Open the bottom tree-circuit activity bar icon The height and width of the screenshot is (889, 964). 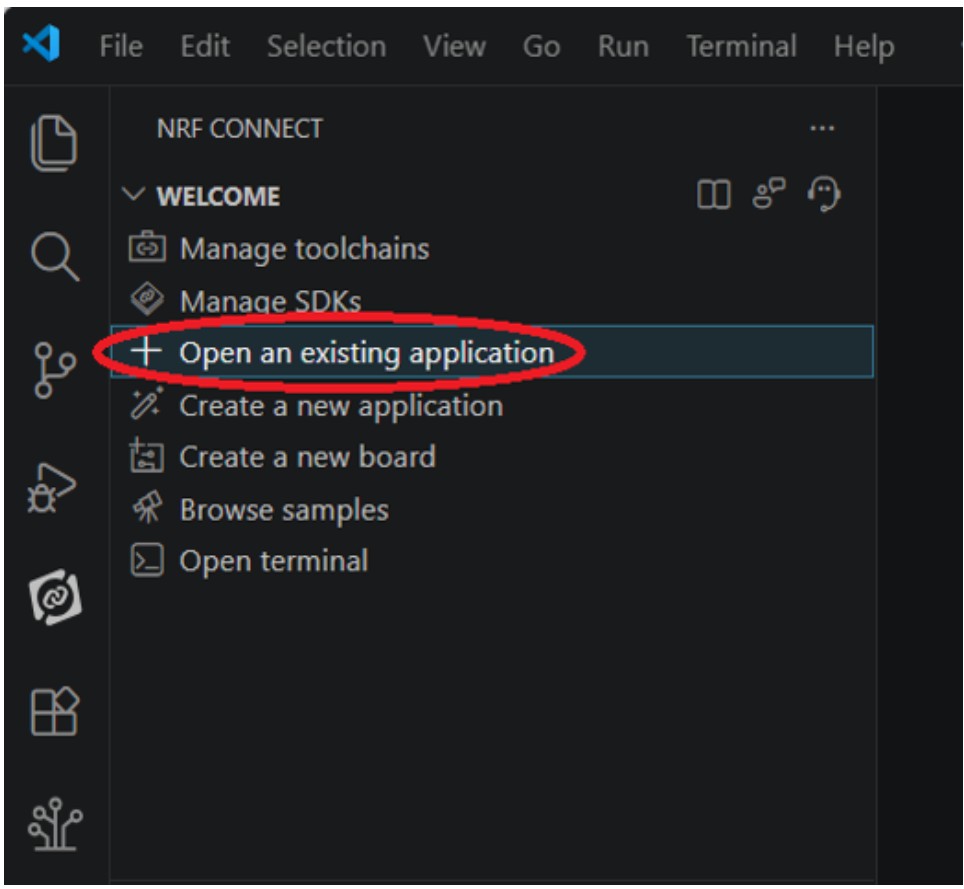click(x=55, y=824)
